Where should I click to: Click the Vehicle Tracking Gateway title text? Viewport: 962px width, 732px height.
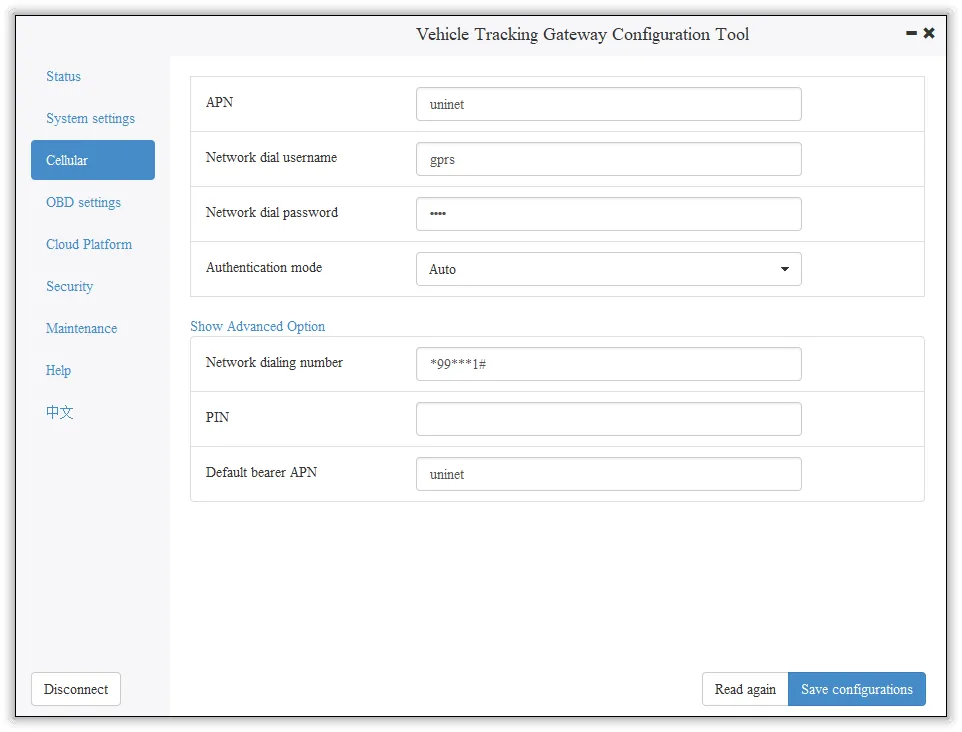(582, 34)
